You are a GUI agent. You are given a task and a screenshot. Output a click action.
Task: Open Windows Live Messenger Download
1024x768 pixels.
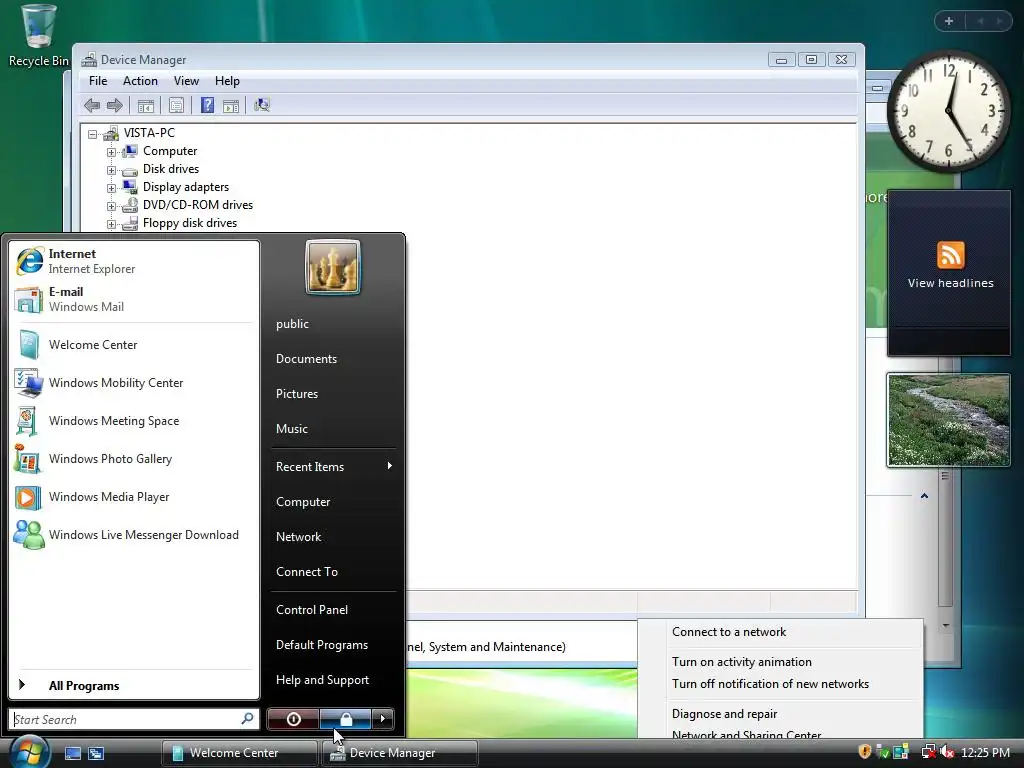134,535
